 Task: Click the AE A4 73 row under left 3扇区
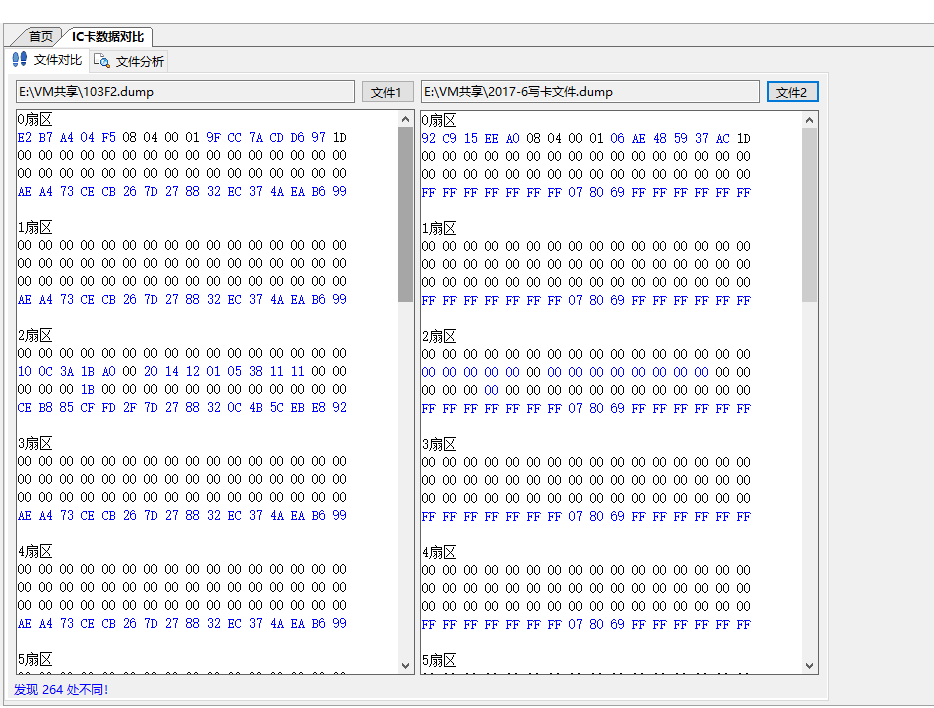point(182,516)
